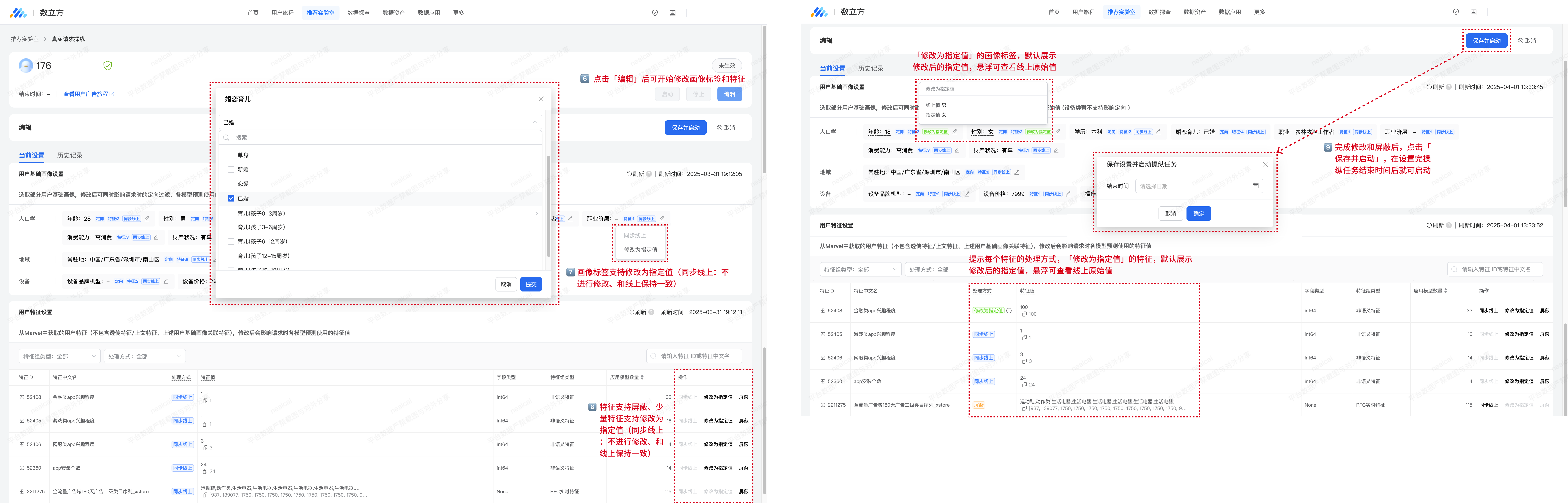
Task: Tick the 恋爱 checkbox
Action: pyautogui.click(x=231, y=184)
